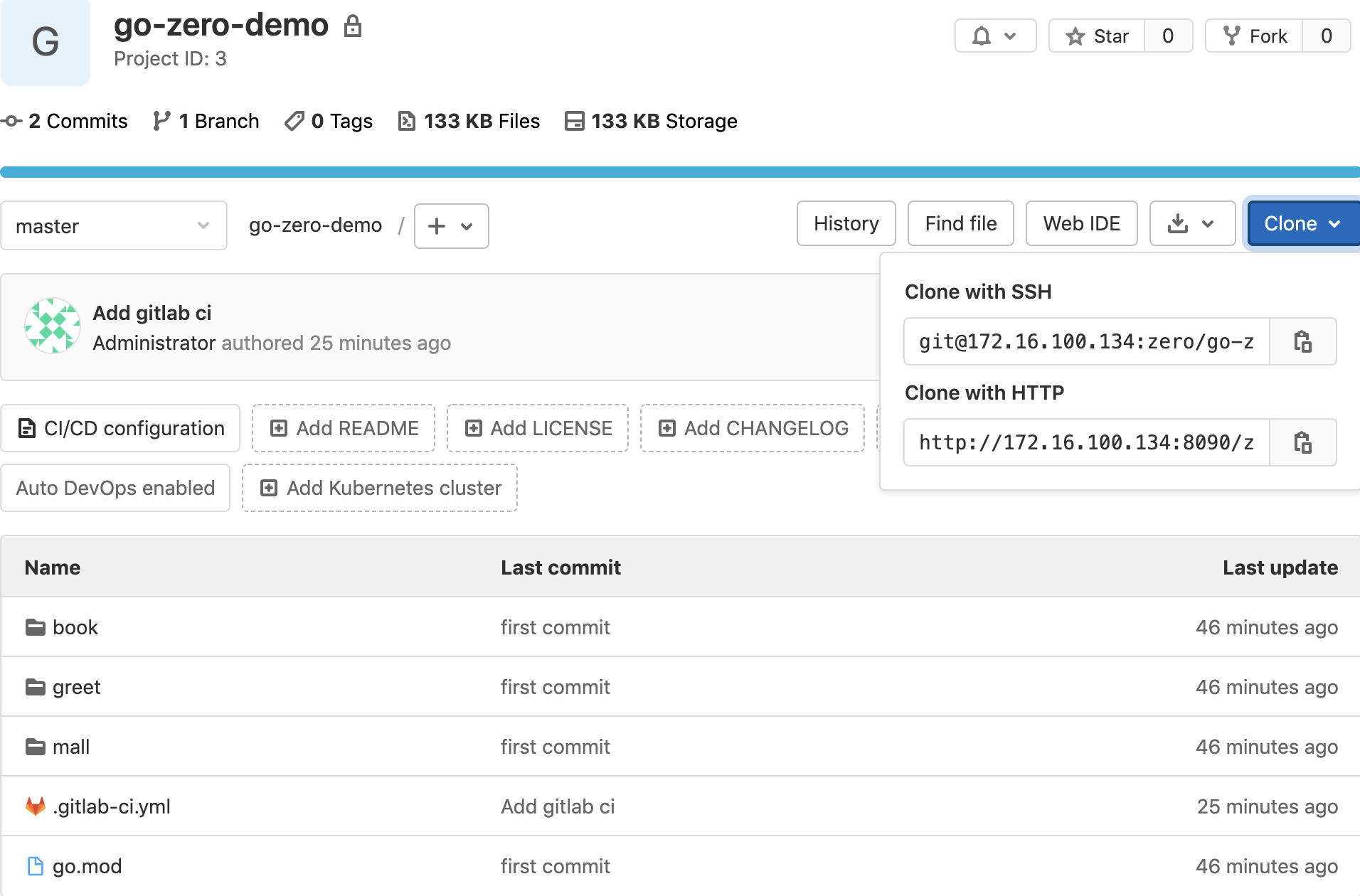Open the download source code dropdown
1360x896 pixels.
tap(1192, 223)
